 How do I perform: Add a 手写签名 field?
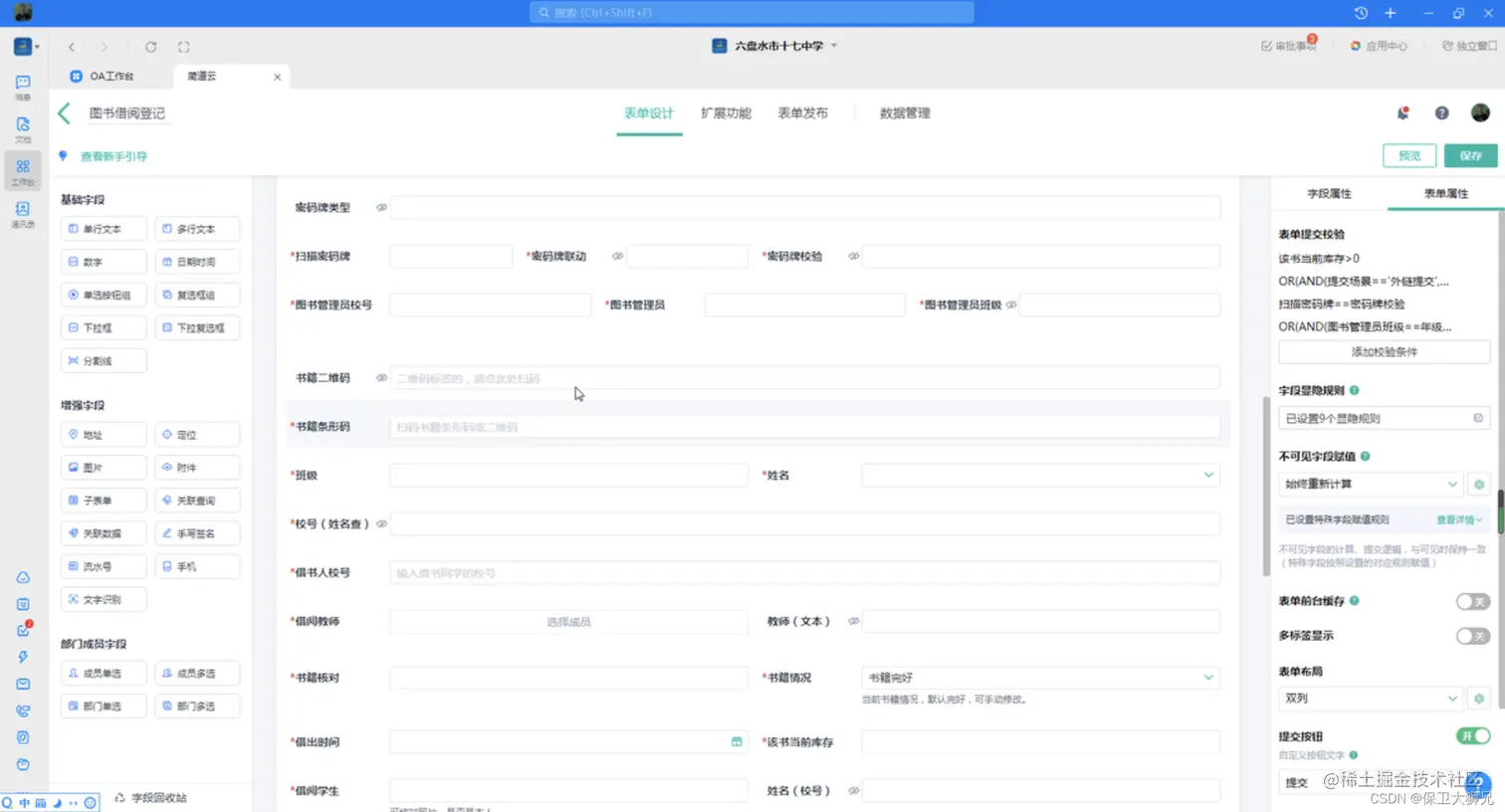(x=197, y=533)
